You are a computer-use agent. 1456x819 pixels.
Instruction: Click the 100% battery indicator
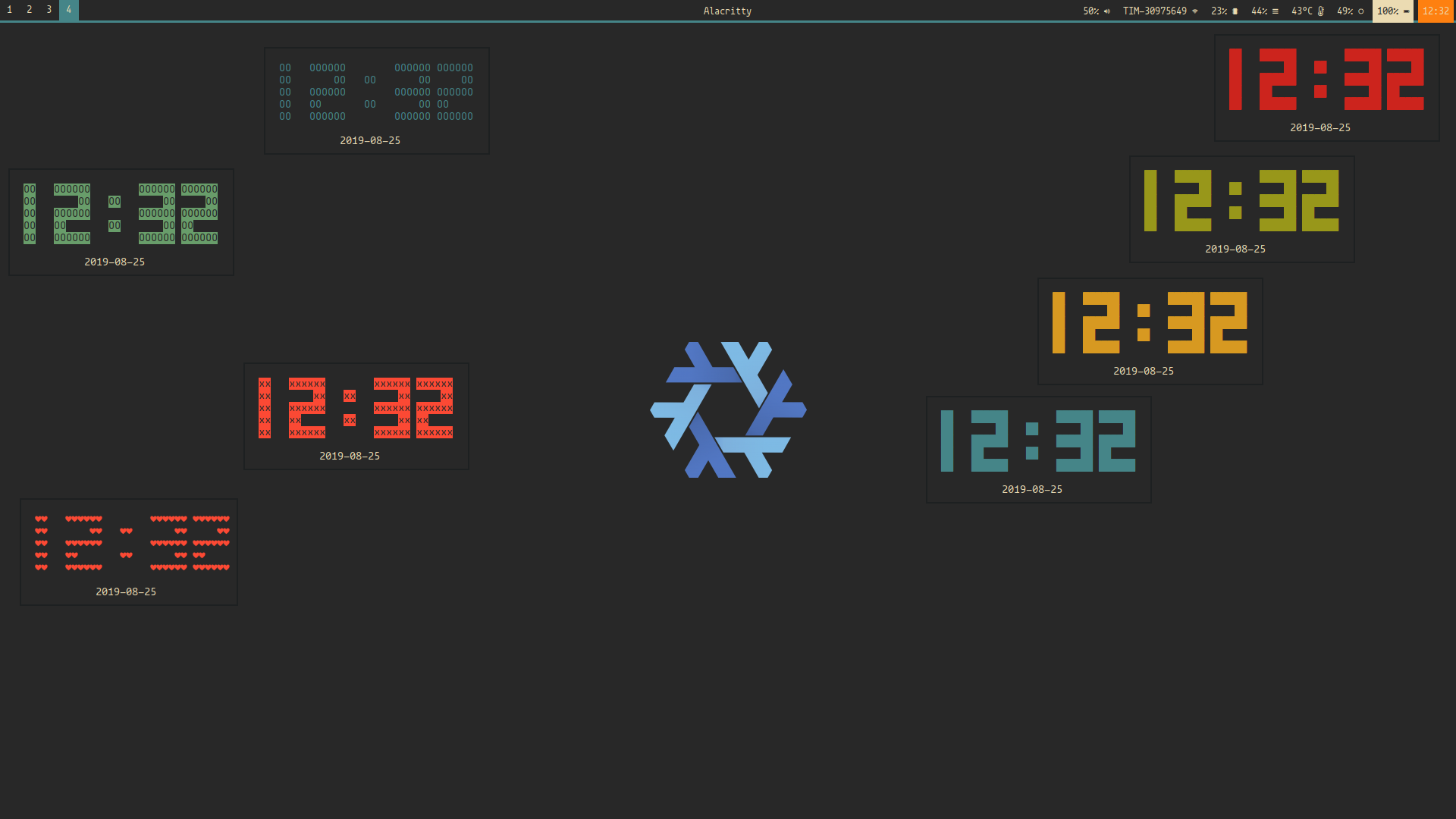1392,11
